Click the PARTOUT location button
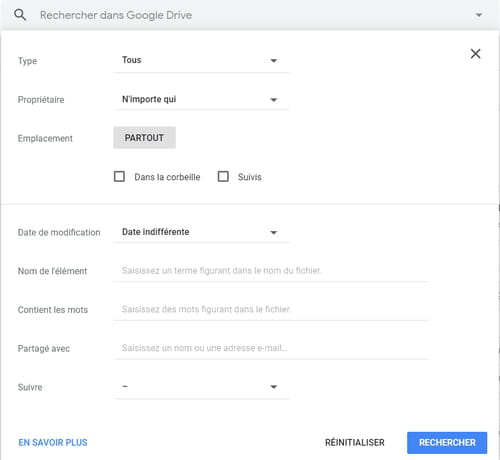The width and height of the screenshot is (500, 460). point(144,138)
